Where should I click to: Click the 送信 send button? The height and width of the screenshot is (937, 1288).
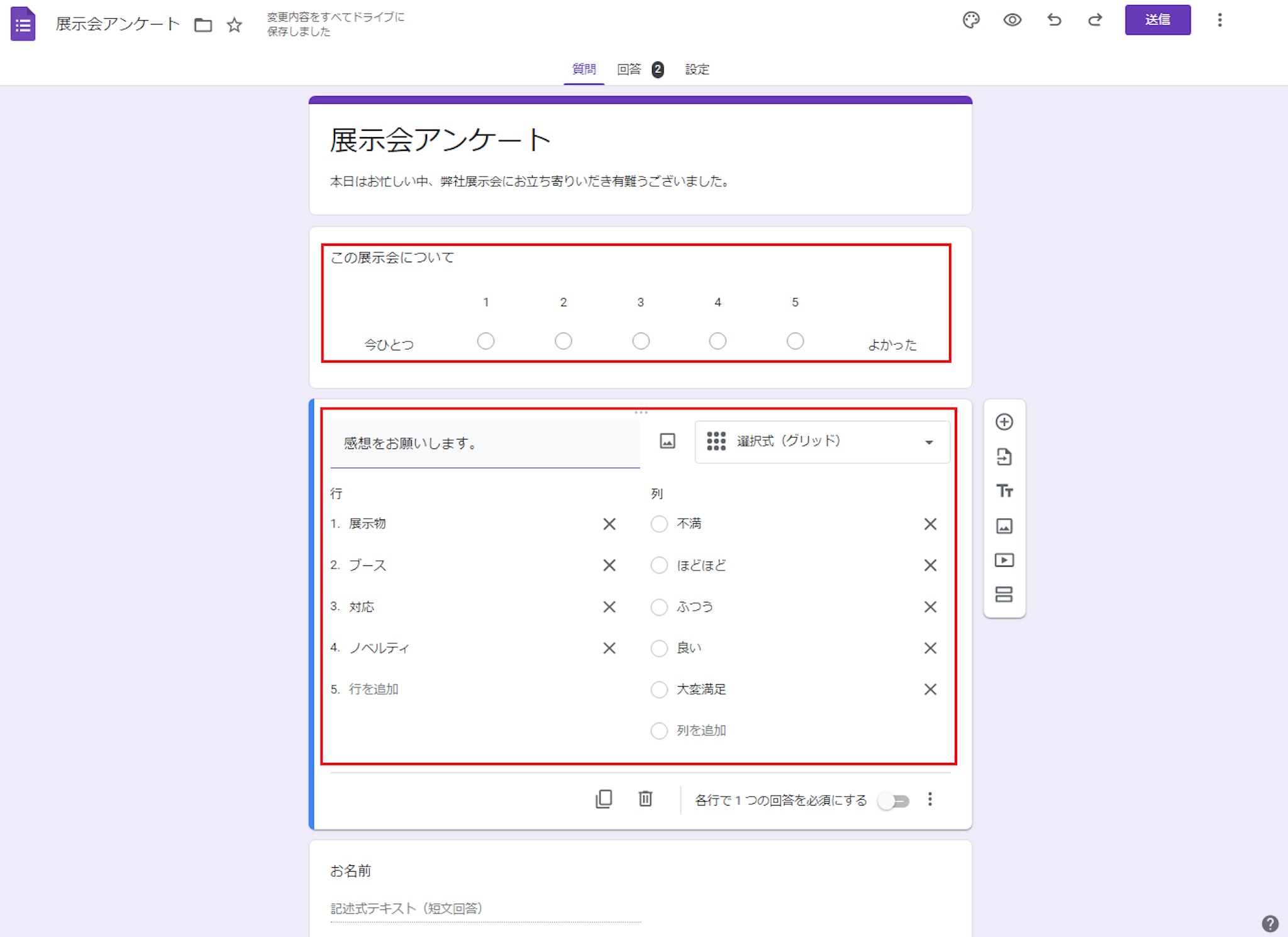click(x=1157, y=20)
